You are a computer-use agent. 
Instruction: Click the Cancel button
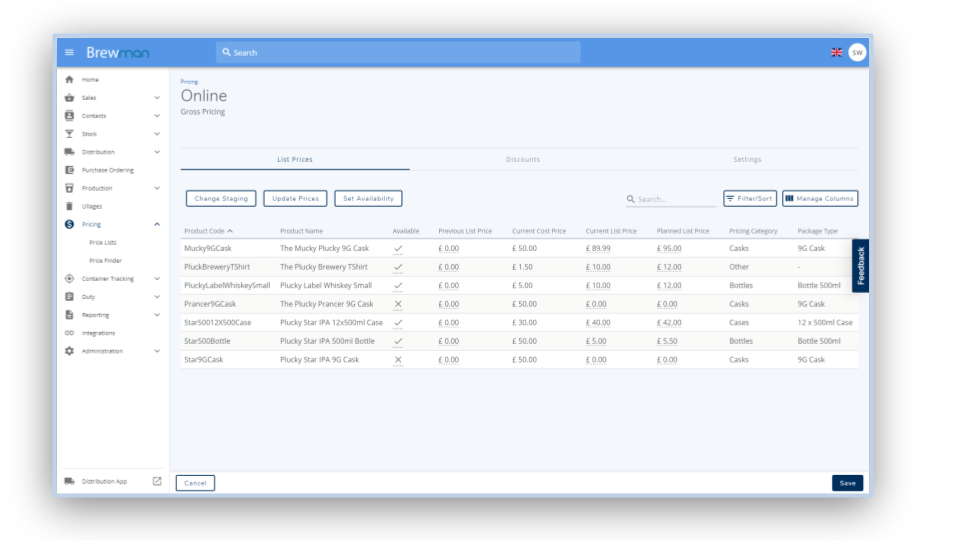tap(195, 483)
